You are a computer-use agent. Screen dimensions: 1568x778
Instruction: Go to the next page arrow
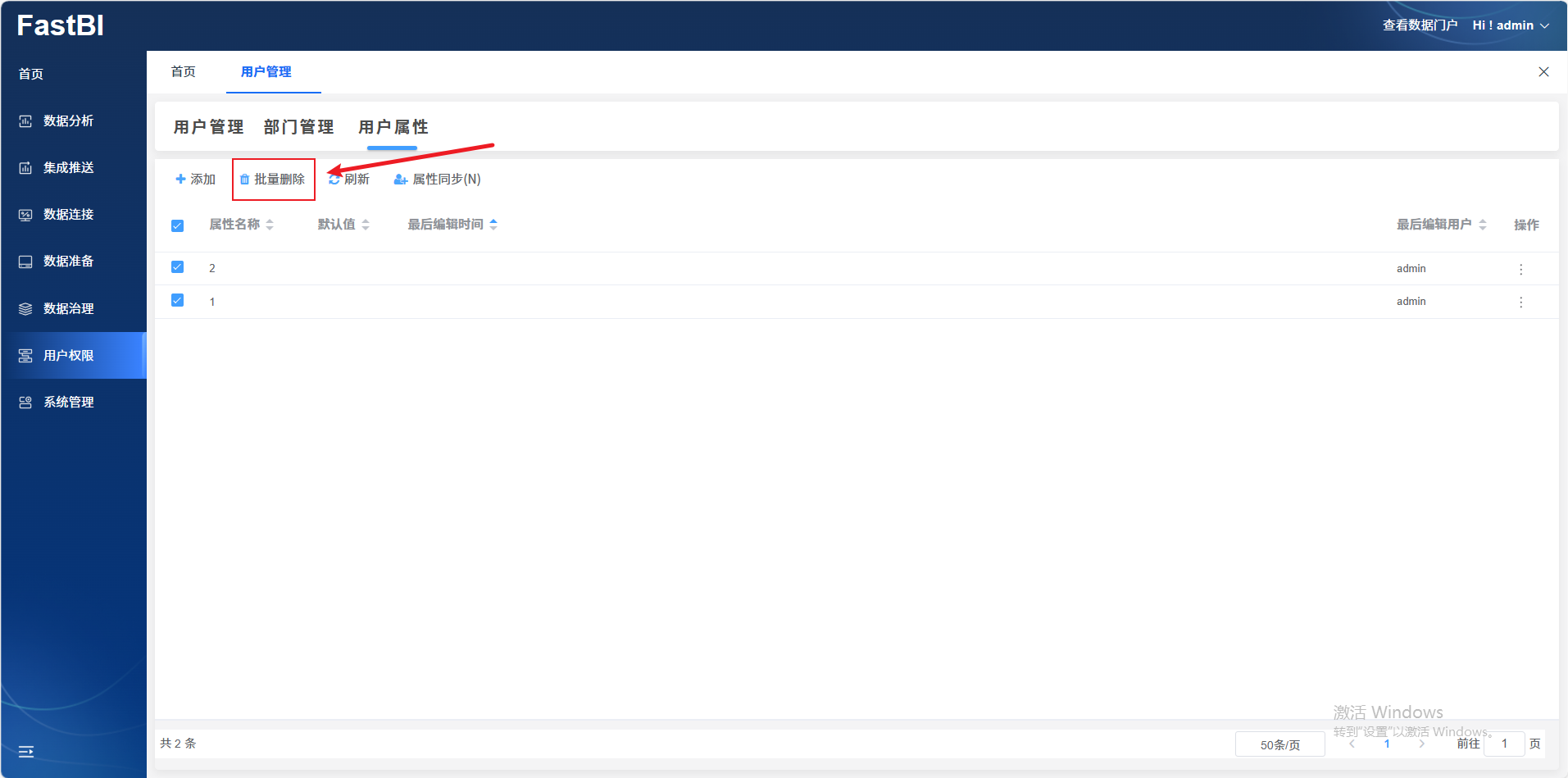pos(1422,744)
